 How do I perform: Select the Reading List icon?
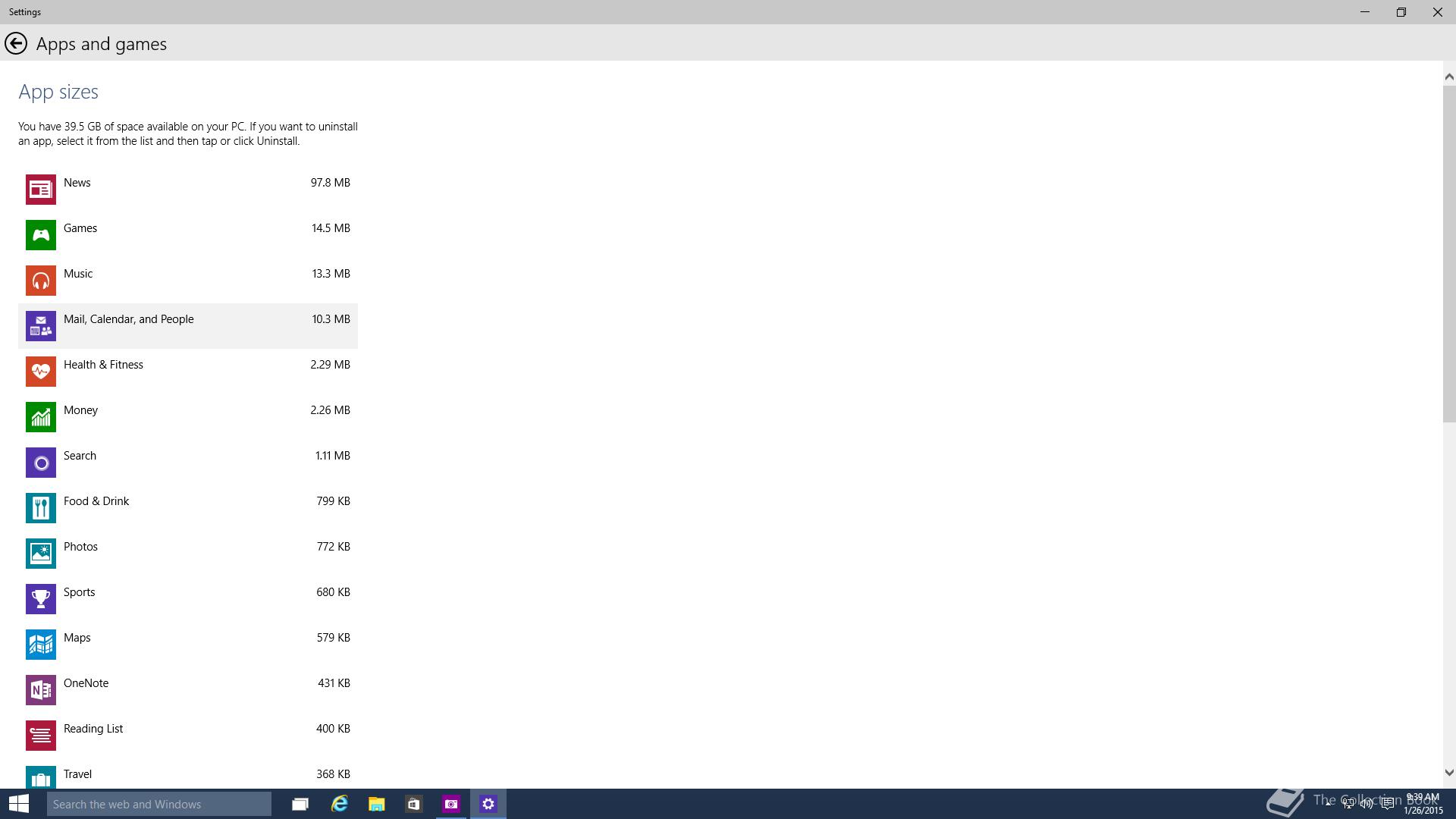point(41,736)
